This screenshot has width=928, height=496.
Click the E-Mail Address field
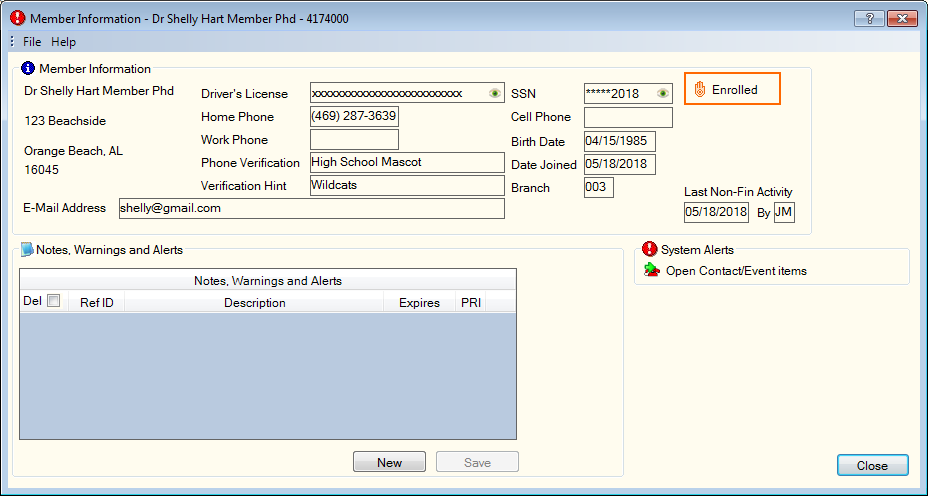tap(312, 208)
